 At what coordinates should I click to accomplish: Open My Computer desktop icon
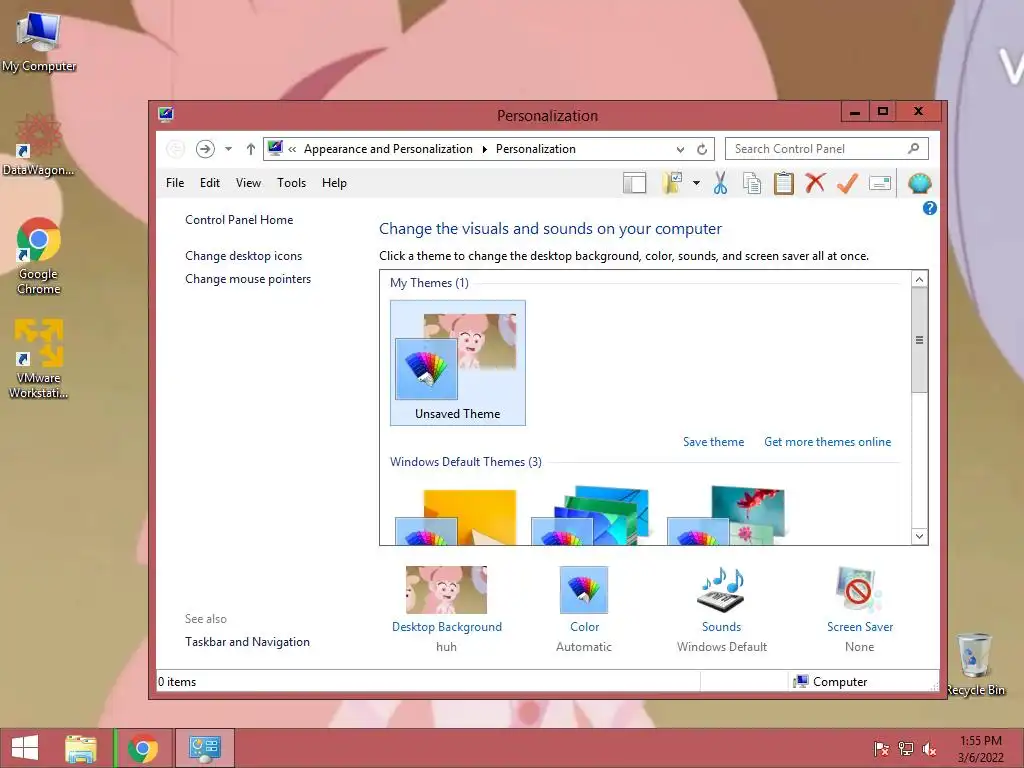point(39,42)
